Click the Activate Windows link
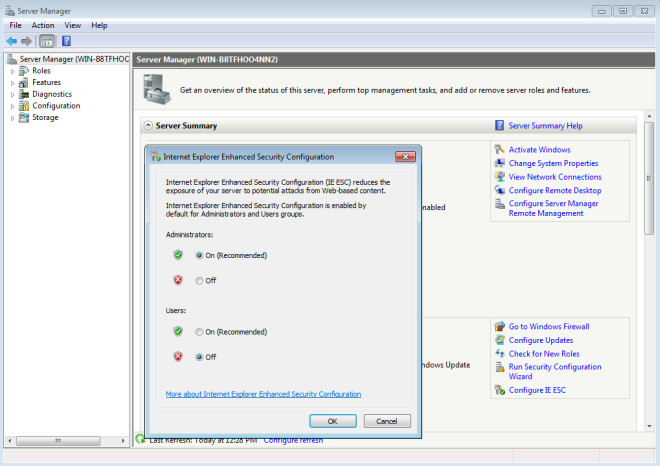Screen dimensions: 660x466 [540, 149]
